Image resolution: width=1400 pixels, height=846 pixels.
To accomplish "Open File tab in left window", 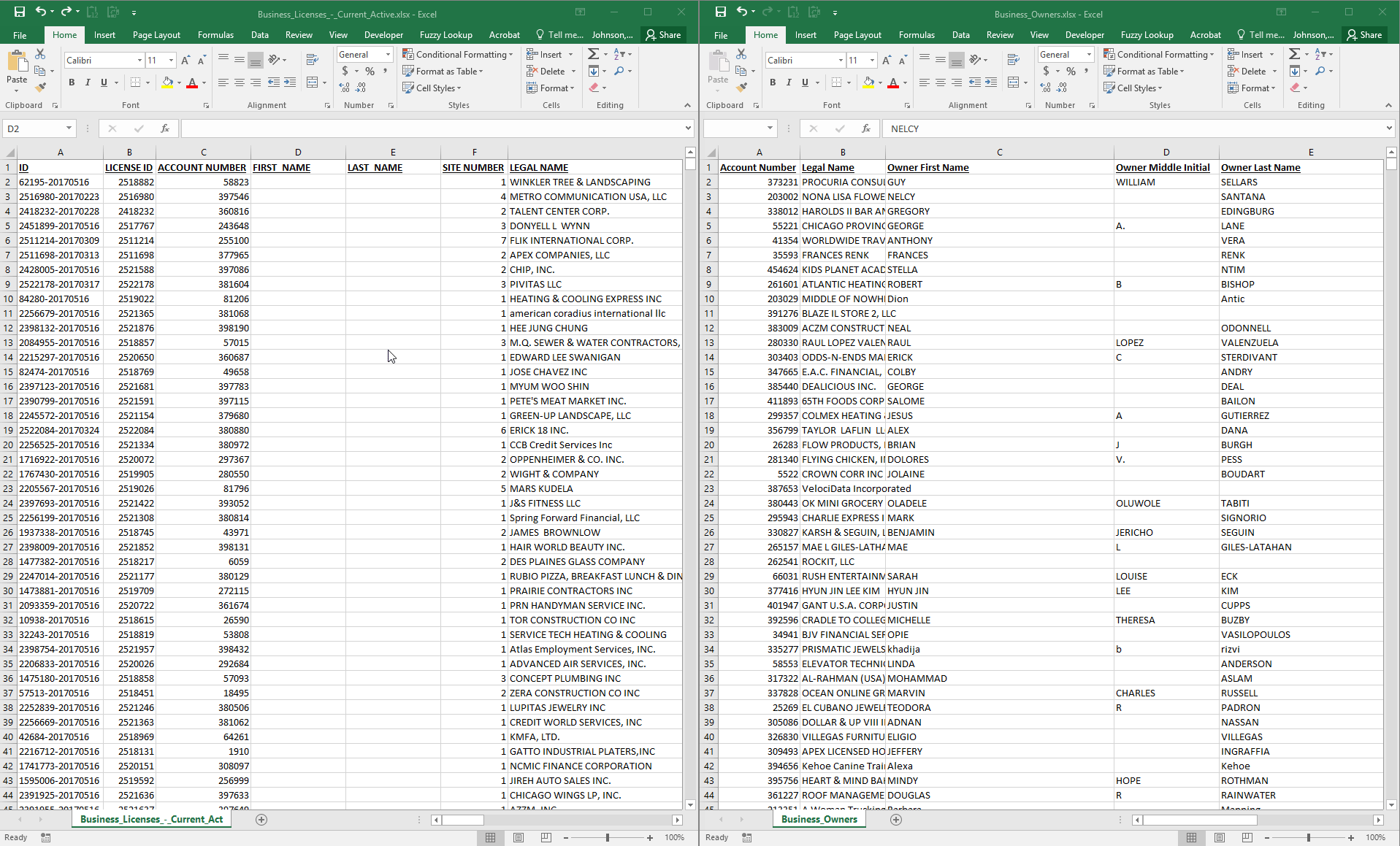I will [20, 35].
